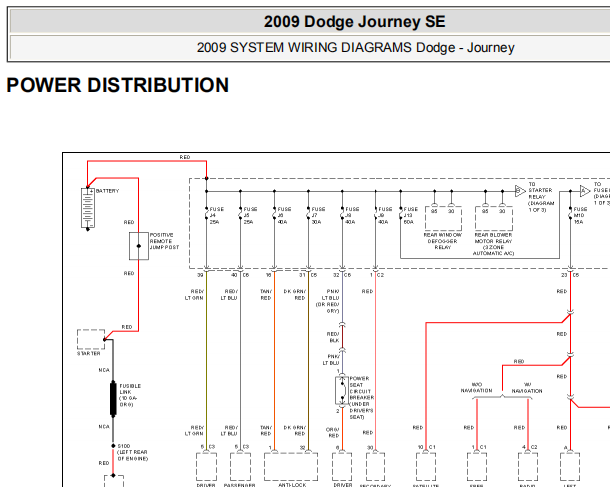610x487 pixels.
Task: Click the "PNK/ LT BLU (OR RED/ GRY)" wire label
Action: [x=328, y=301]
